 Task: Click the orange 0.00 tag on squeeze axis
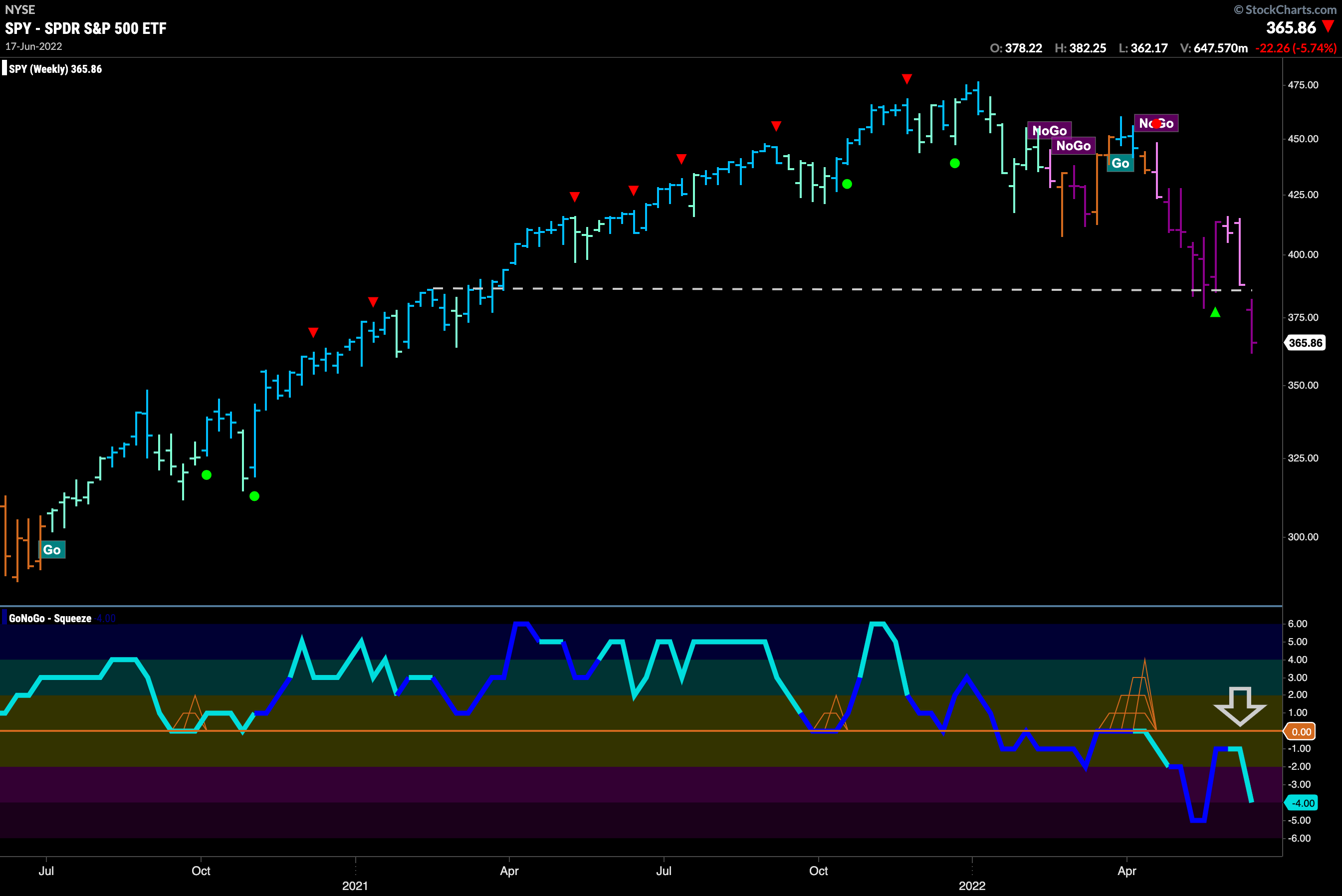coord(1300,731)
